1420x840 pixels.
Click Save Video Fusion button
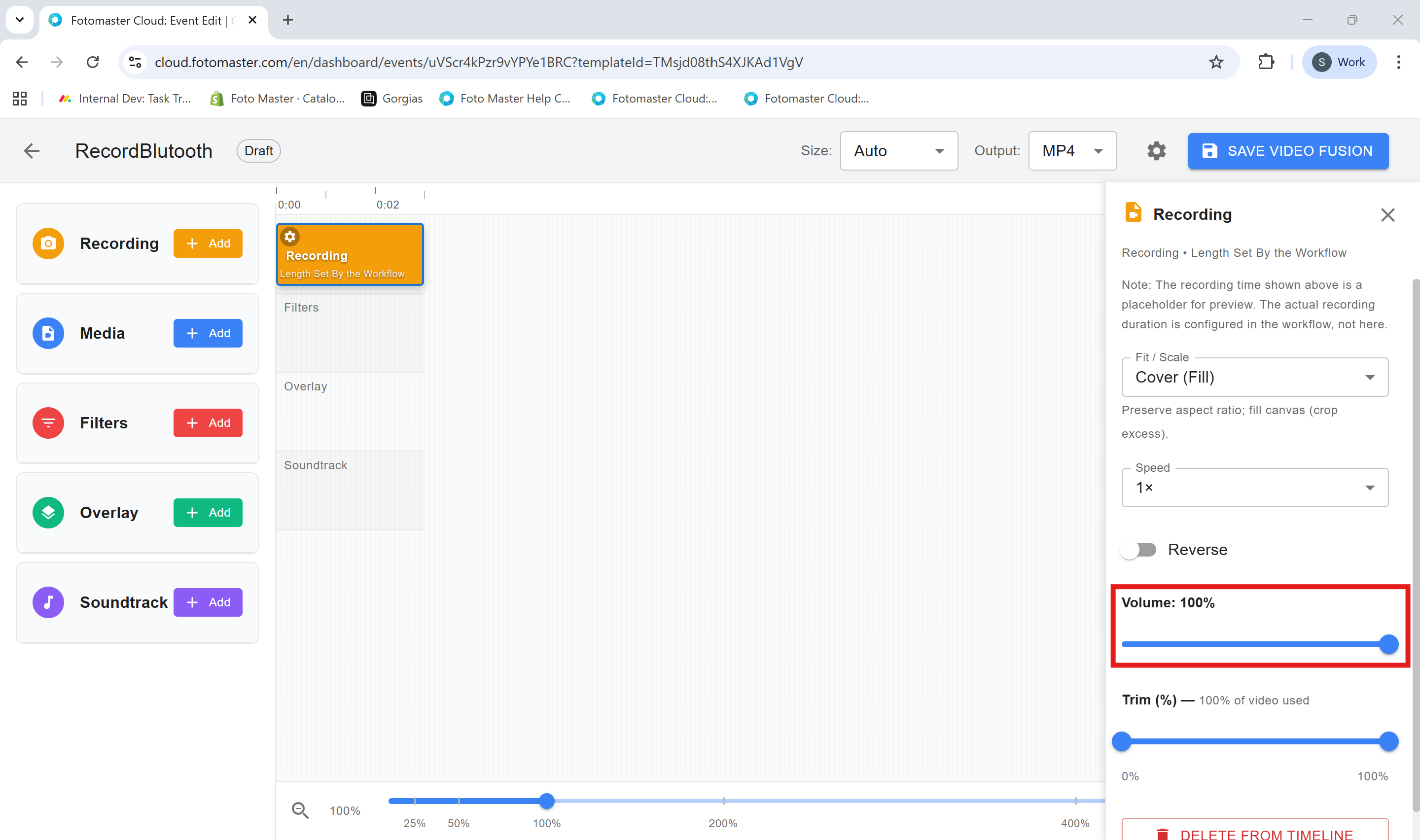1287,151
